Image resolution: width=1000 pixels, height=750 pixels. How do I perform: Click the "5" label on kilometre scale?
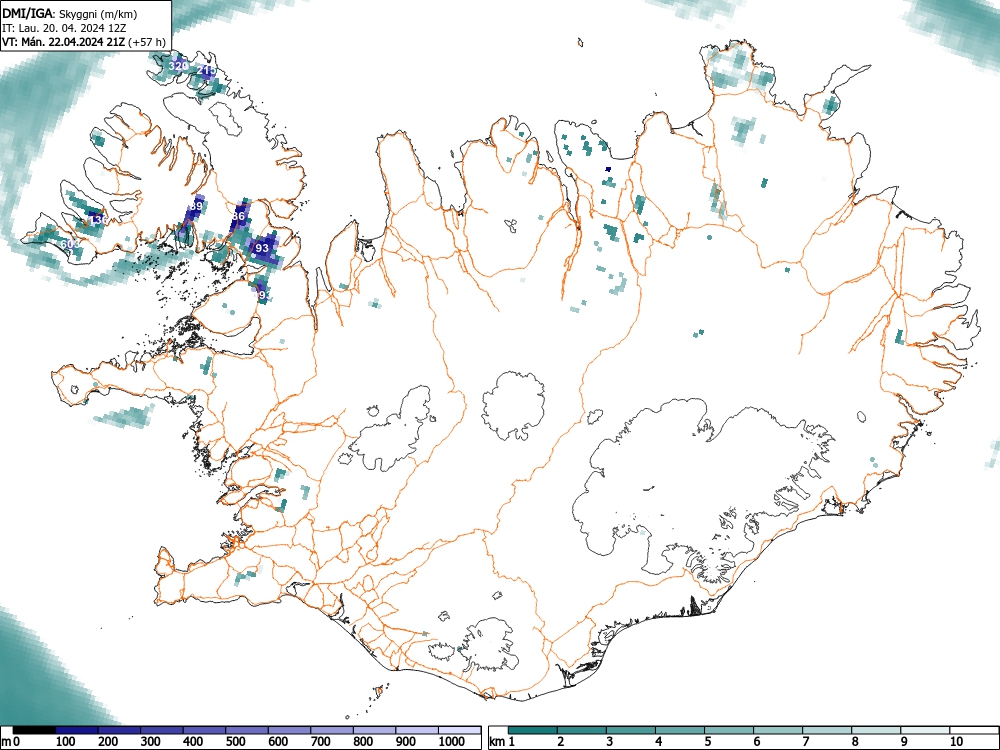(708, 741)
